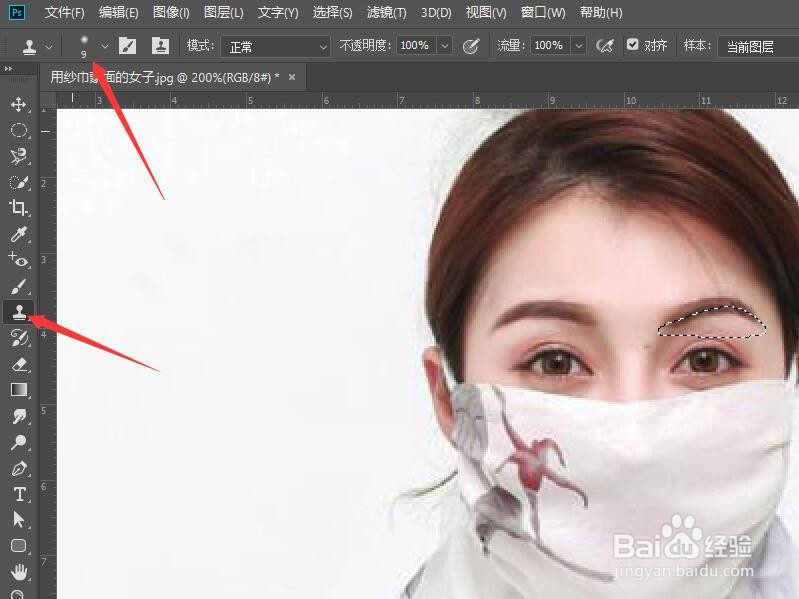Screen dimensions: 799x599
Task: Click the opacity 100% value field
Action: (x=416, y=46)
